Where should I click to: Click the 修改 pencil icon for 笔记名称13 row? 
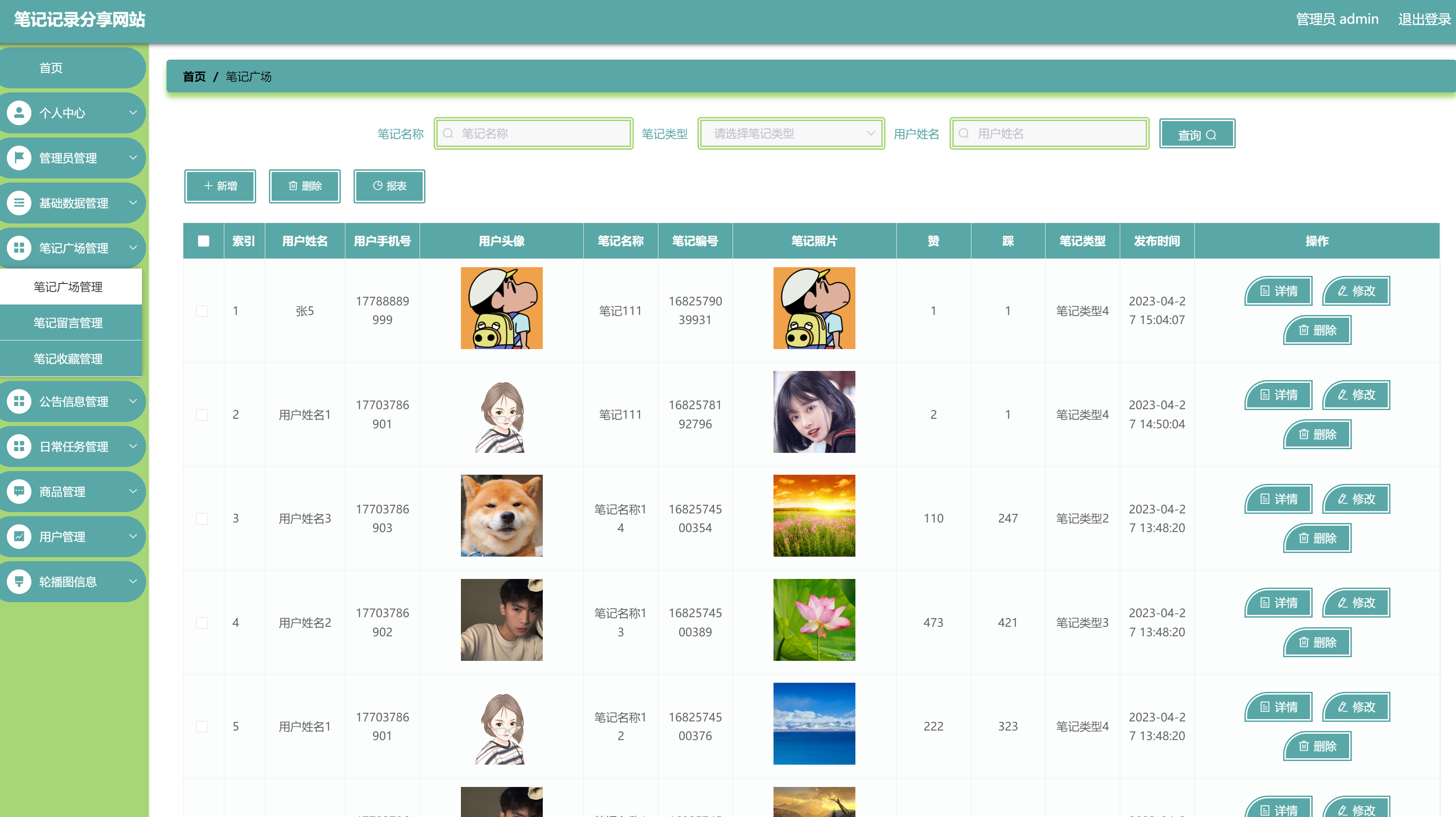tap(1343, 603)
